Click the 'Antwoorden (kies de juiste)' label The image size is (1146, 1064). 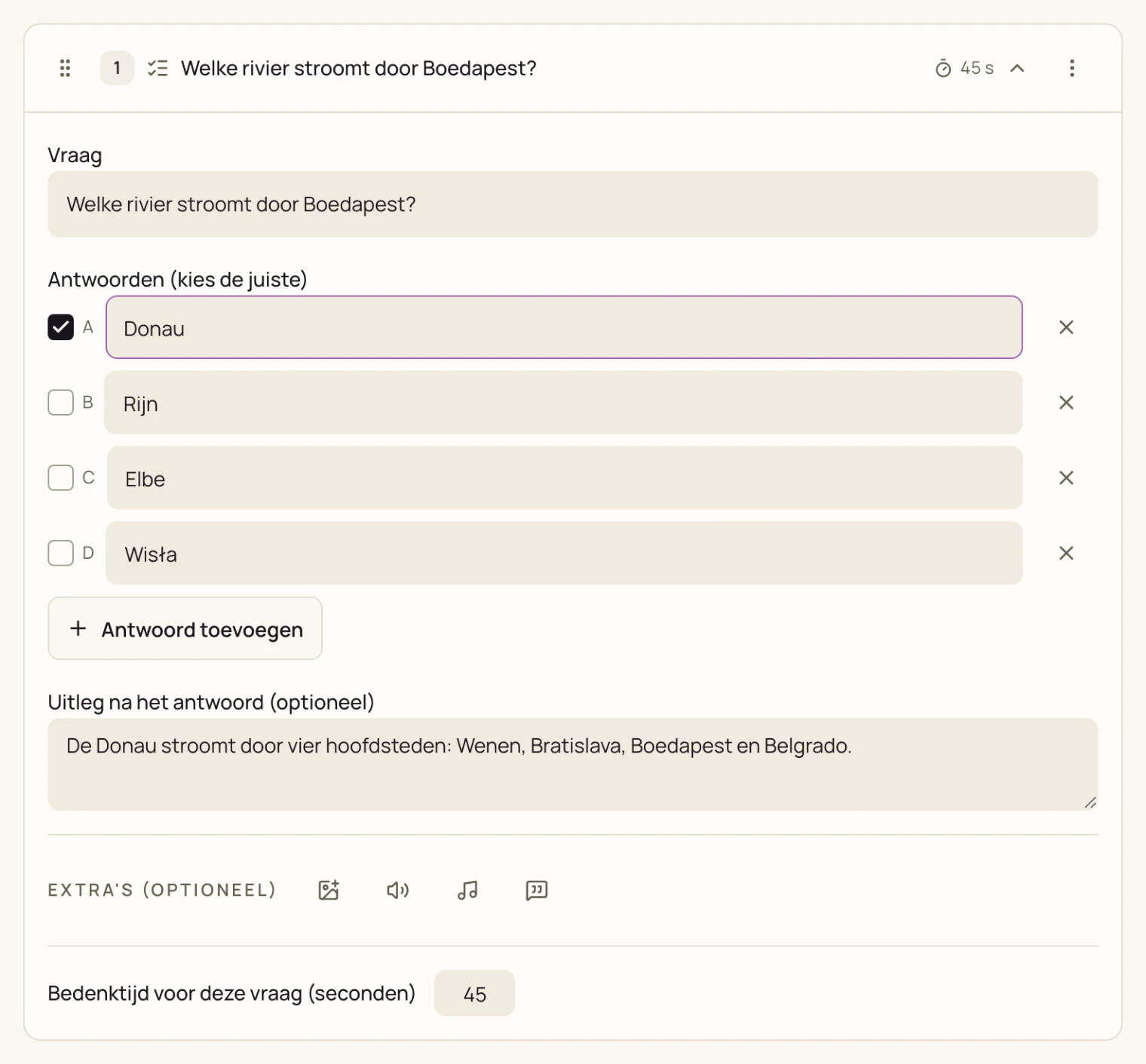pos(178,280)
